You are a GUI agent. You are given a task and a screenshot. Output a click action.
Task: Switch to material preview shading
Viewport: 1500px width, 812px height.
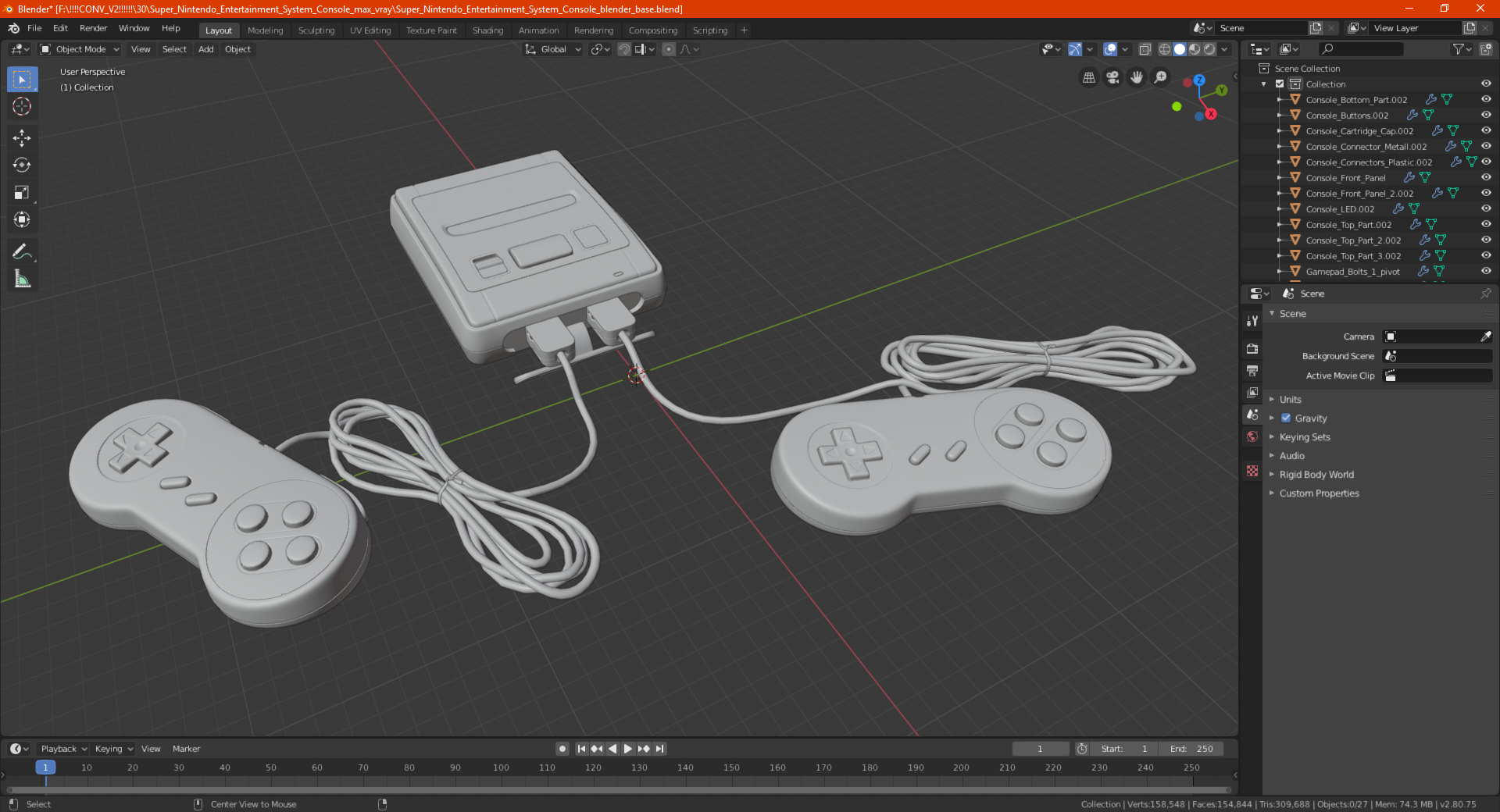coord(1195,49)
